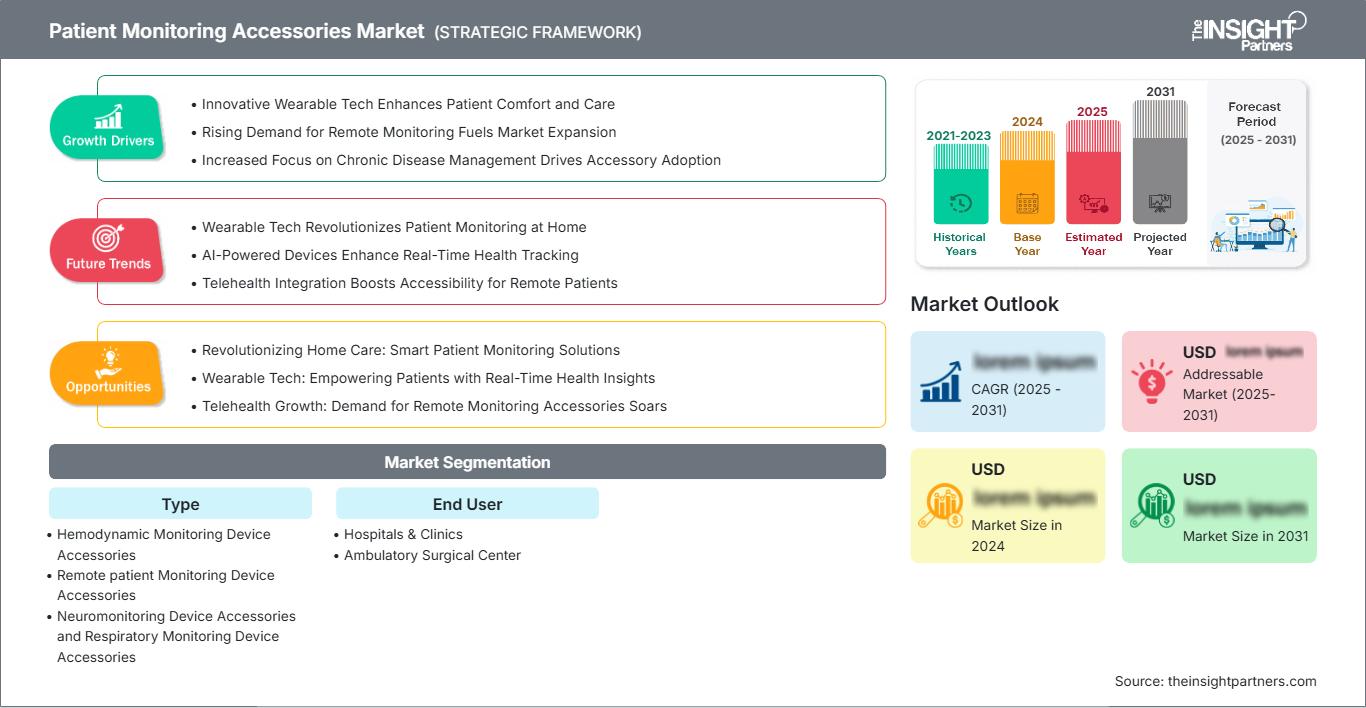This screenshot has height=708, width=1366.
Task: Click the CAGR bar chart icon
Action: pyautogui.click(x=942, y=380)
